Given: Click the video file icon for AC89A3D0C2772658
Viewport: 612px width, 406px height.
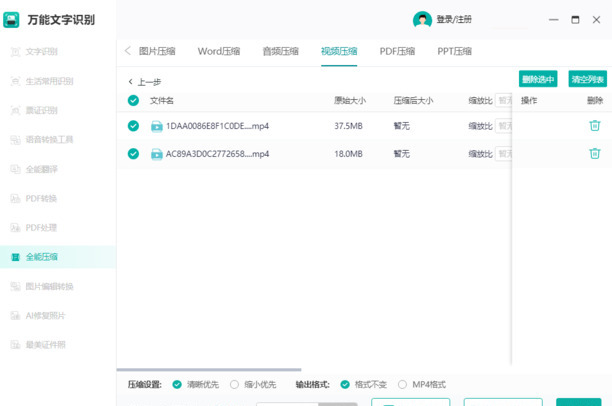Looking at the screenshot, I should [x=157, y=154].
